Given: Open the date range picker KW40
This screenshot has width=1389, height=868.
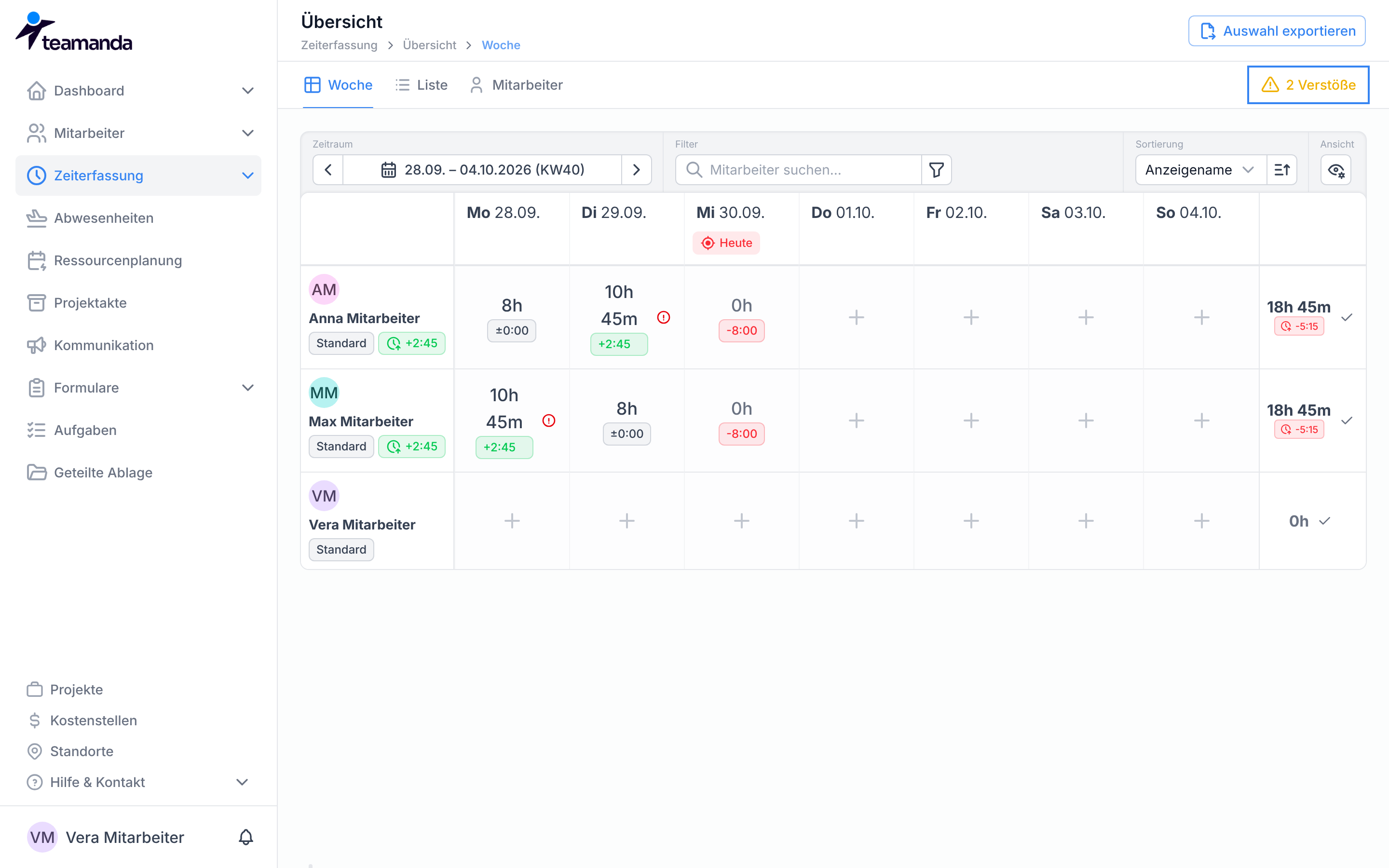Looking at the screenshot, I should (x=482, y=170).
